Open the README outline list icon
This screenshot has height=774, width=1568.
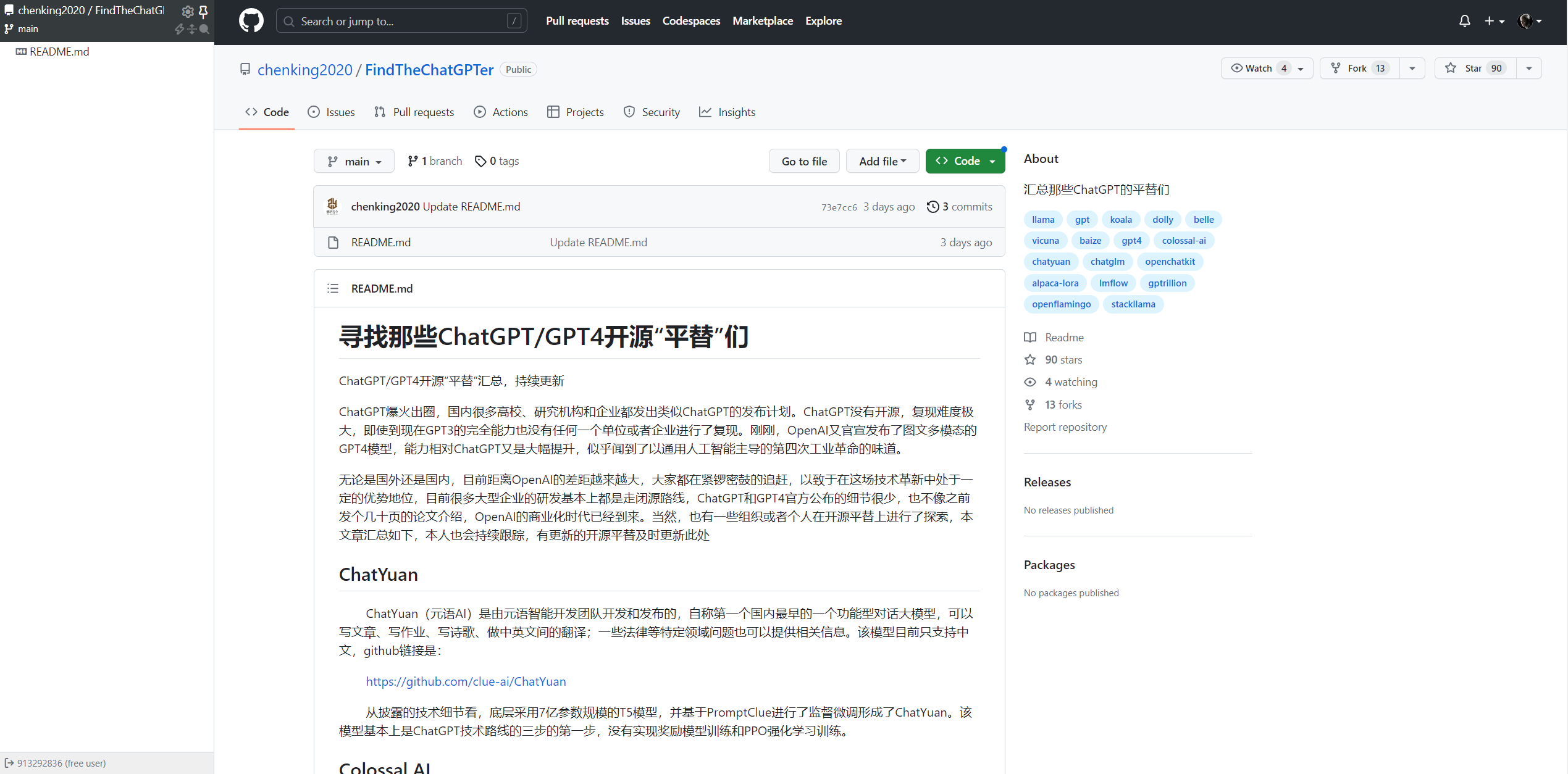(333, 288)
